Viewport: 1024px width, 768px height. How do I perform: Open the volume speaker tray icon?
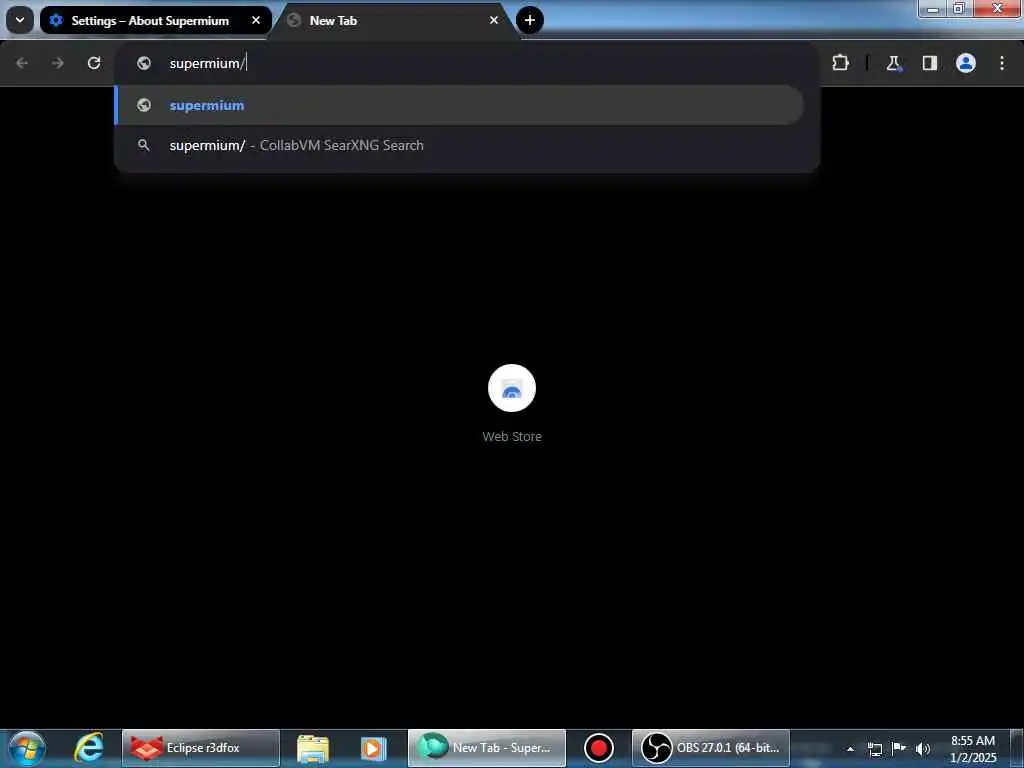(x=923, y=749)
